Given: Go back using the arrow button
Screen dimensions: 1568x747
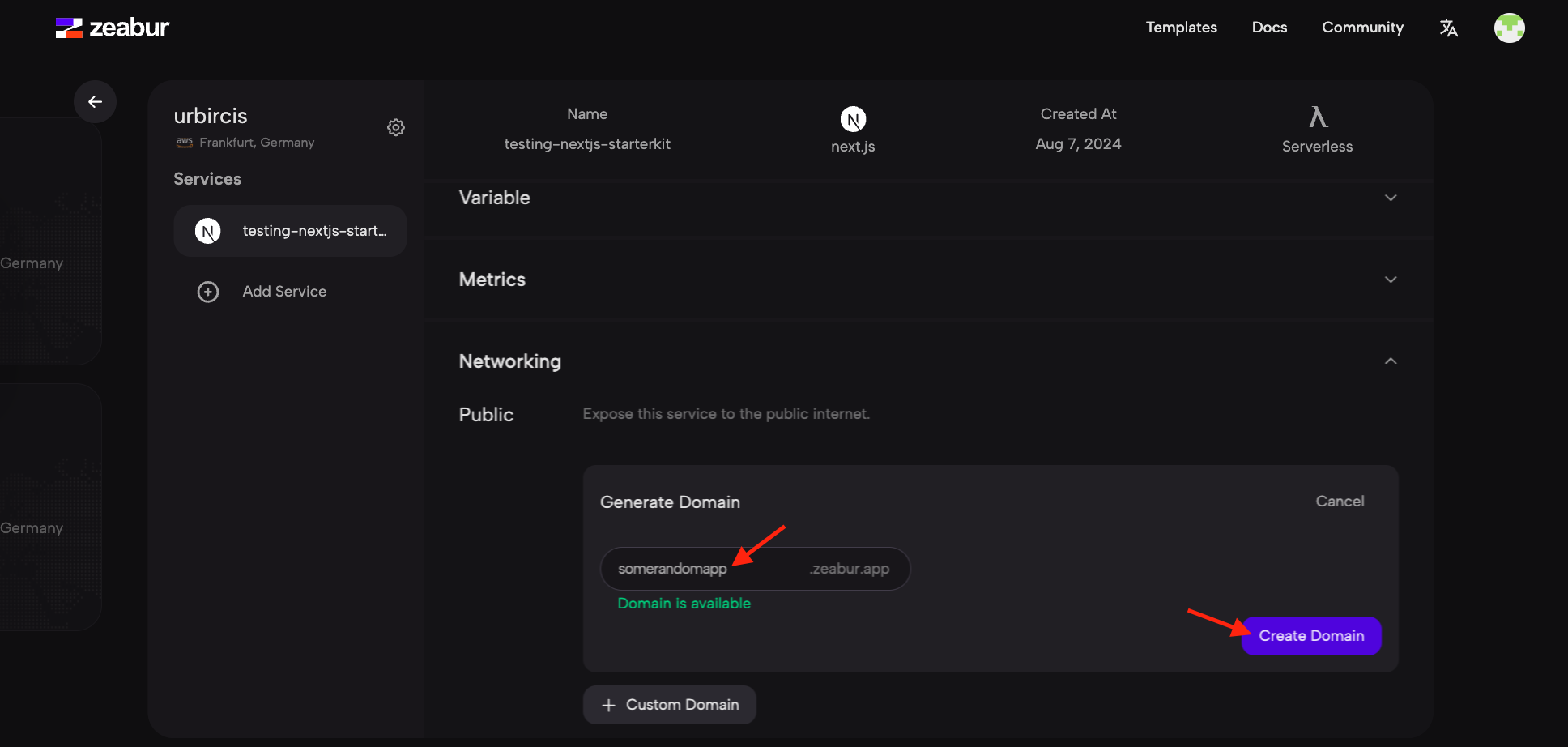Looking at the screenshot, I should [x=95, y=101].
